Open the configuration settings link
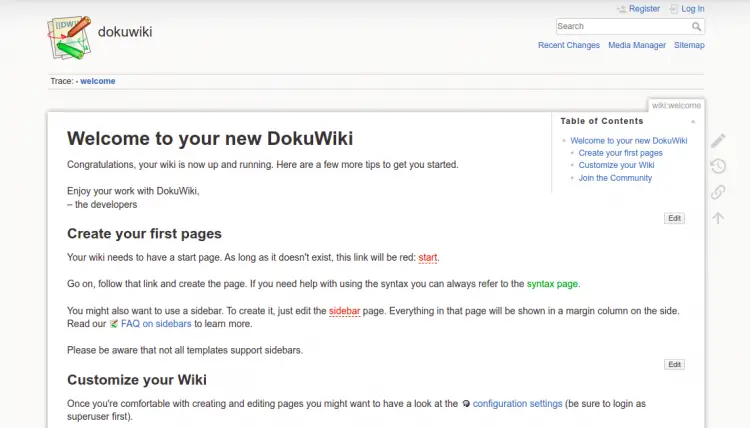The image size is (750, 428). pos(517,404)
